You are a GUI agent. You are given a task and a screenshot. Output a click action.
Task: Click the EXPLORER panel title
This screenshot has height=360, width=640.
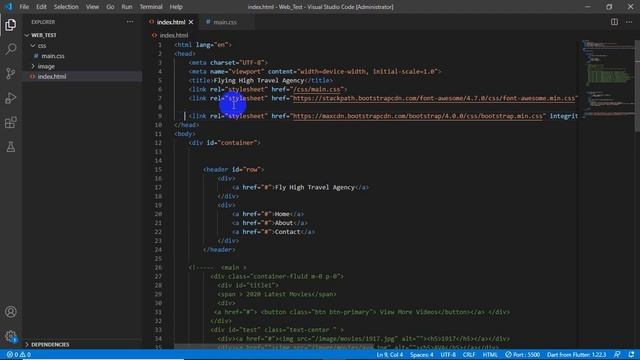point(43,22)
